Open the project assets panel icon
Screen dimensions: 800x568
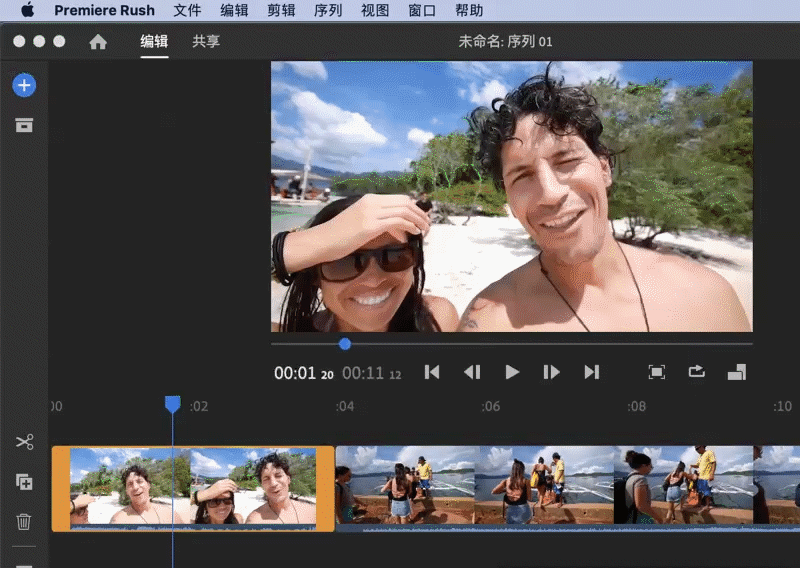point(24,125)
